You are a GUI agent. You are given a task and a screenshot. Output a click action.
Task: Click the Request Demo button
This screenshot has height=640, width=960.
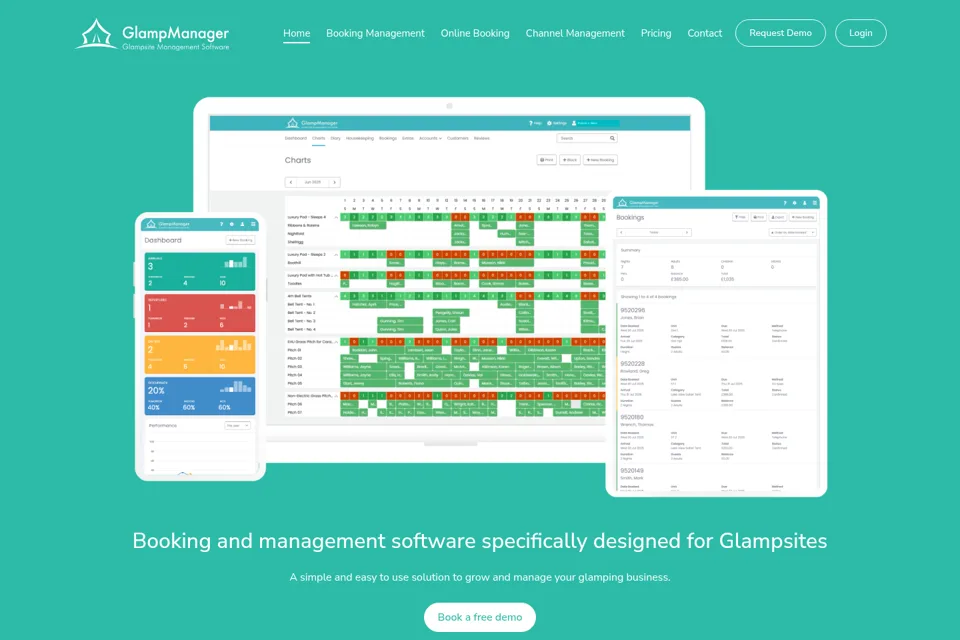780,33
